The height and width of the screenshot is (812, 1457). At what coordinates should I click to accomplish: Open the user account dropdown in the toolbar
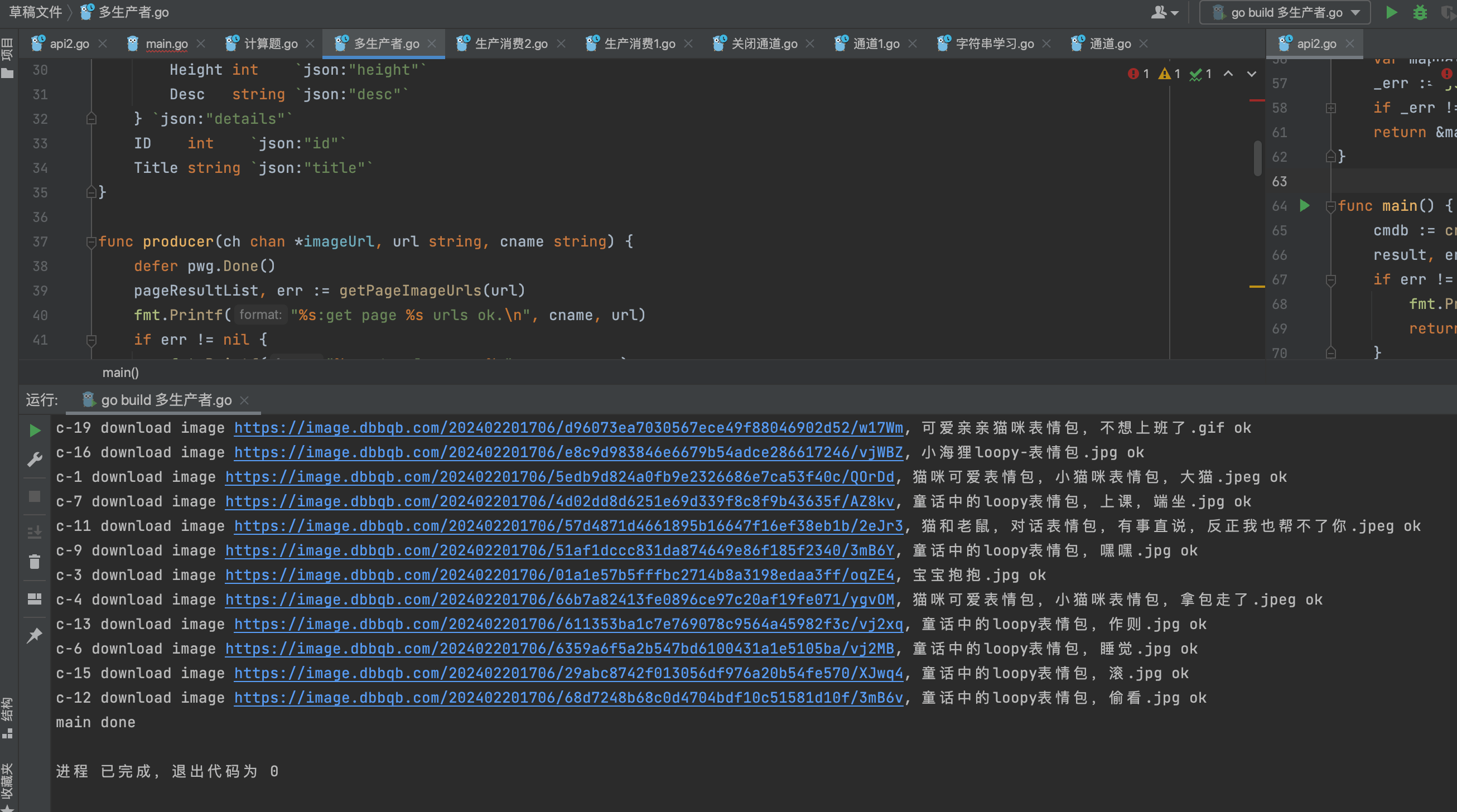click(1165, 12)
